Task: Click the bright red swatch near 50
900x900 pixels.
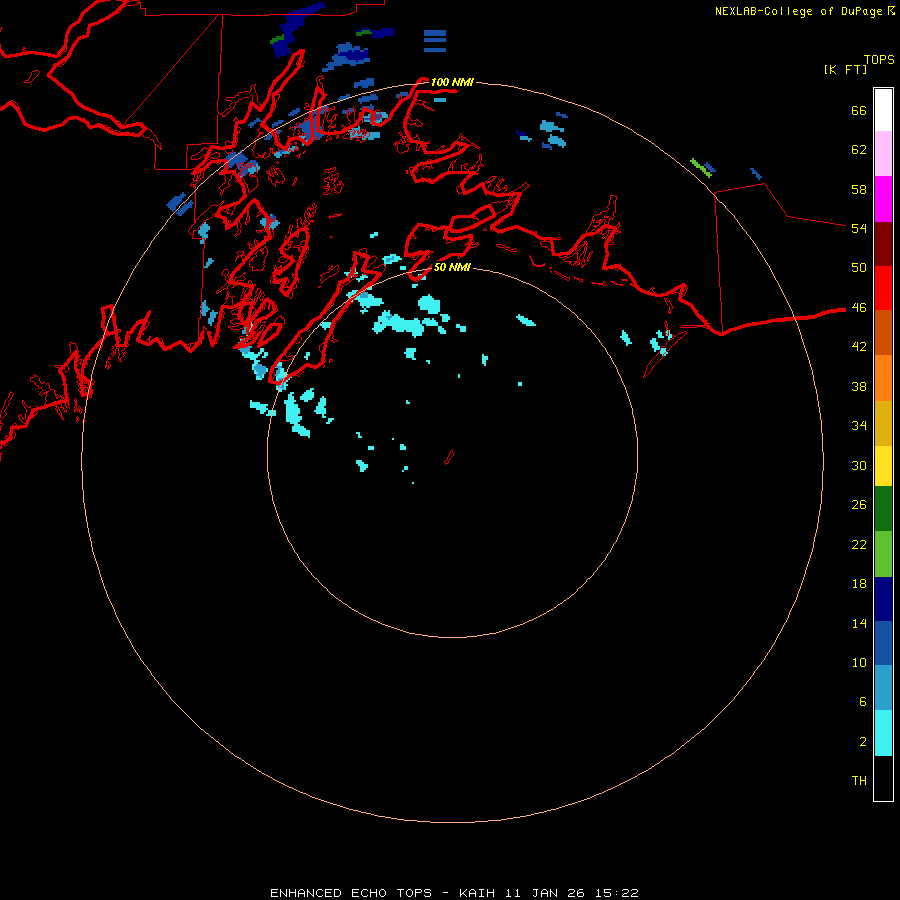Action: click(883, 288)
